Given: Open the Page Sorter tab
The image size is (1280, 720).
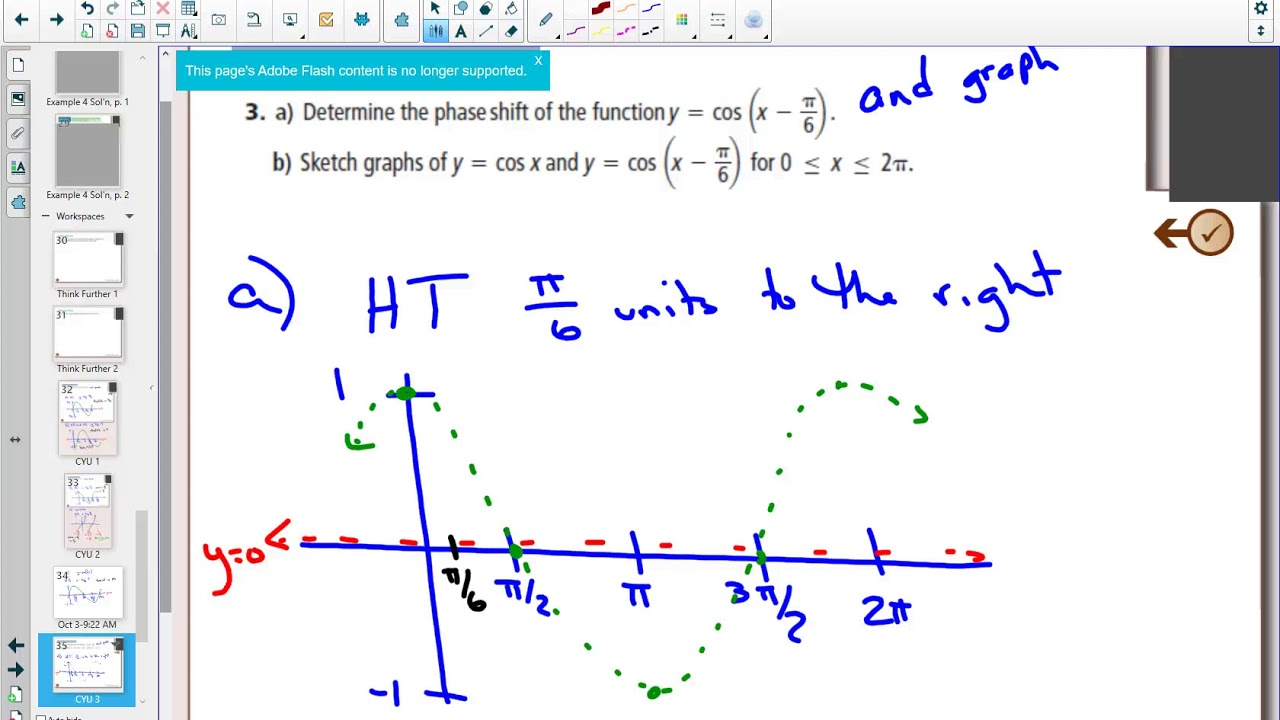Looking at the screenshot, I should coord(18,65).
